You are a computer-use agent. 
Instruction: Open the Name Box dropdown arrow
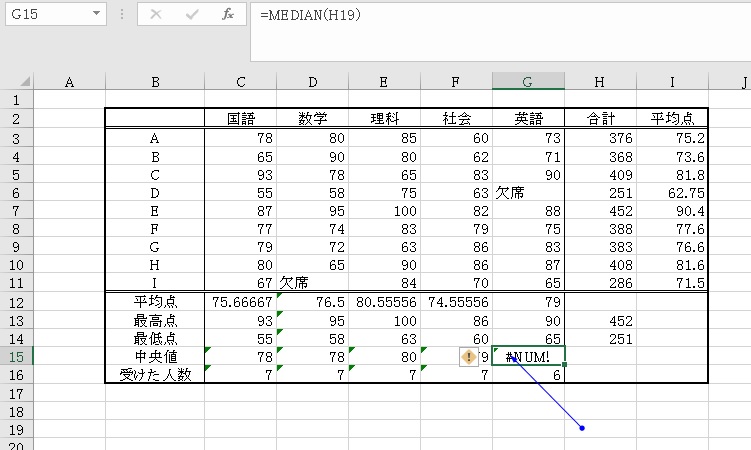97,15
